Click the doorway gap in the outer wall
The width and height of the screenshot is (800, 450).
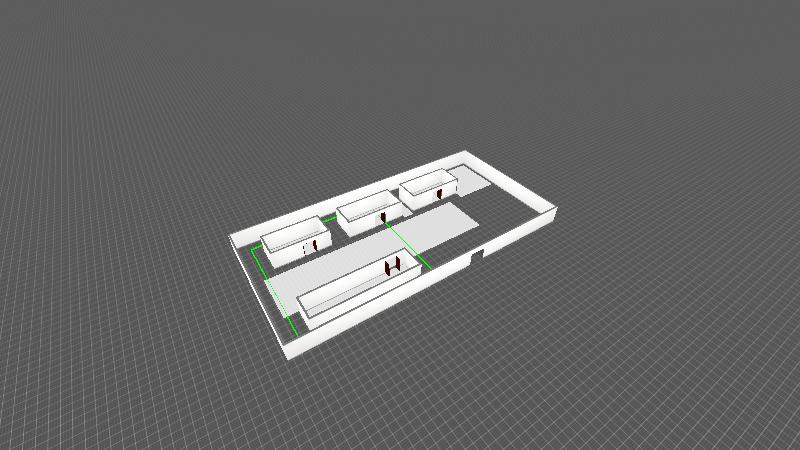477,257
